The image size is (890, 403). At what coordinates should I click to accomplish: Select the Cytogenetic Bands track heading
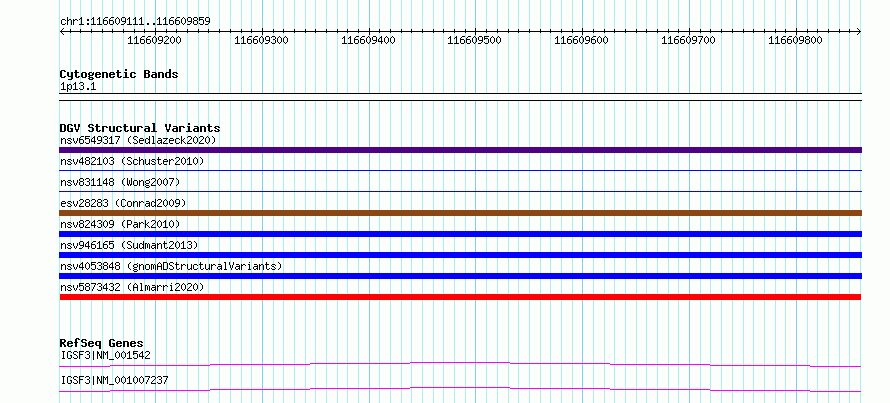pos(119,74)
